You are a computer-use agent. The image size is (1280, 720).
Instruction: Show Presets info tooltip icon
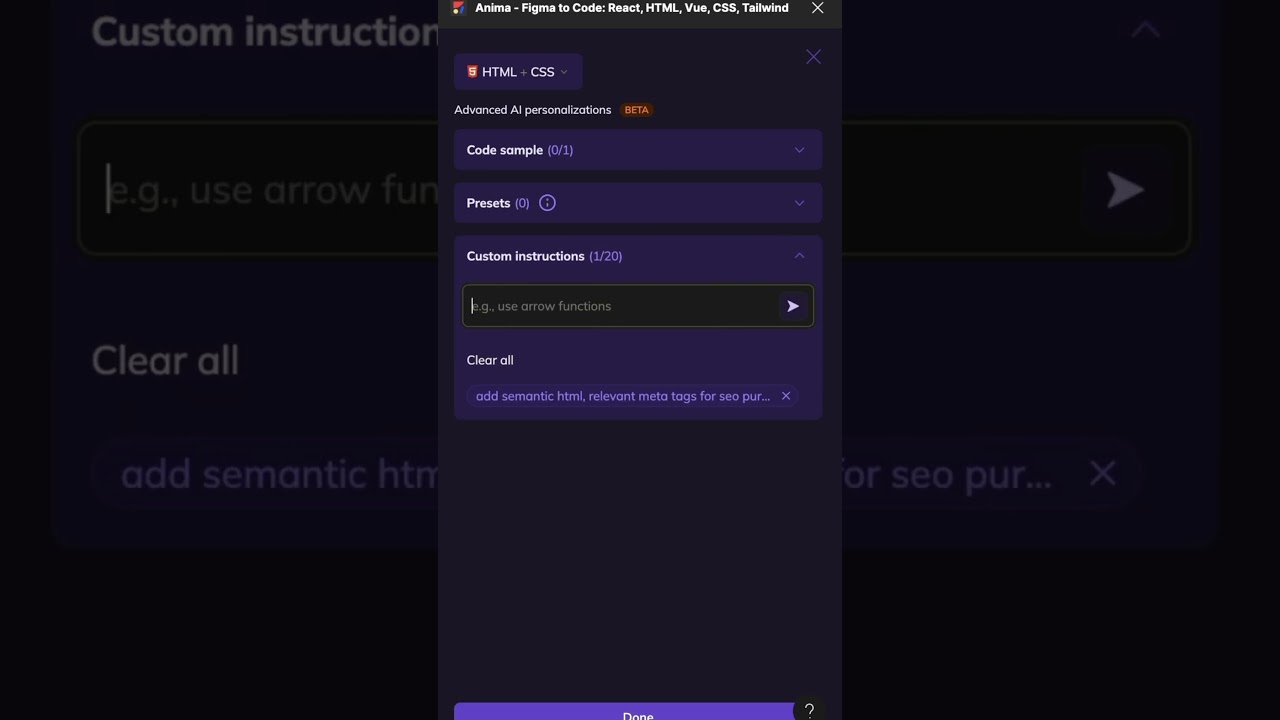(x=547, y=203)
